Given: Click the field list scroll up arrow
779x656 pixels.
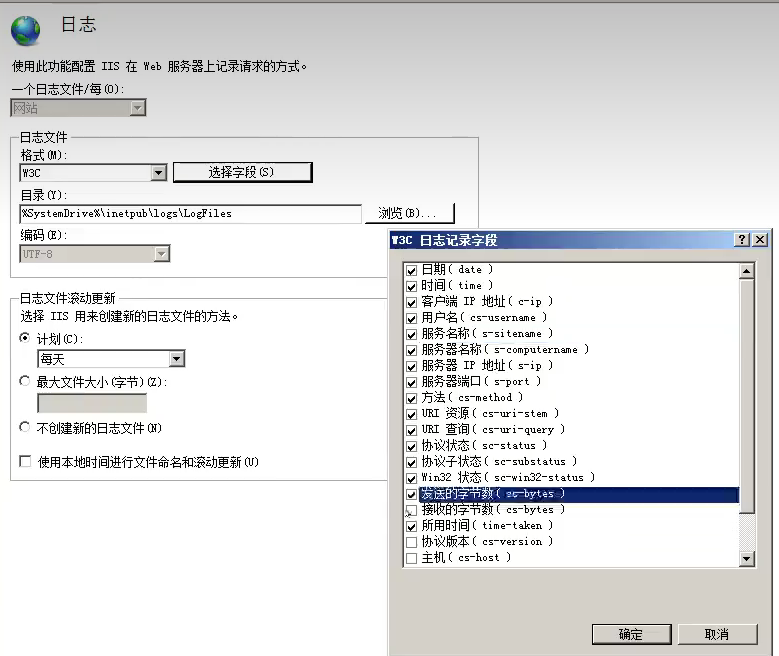Looking at the screenshot, I should [x=746, y=271].
